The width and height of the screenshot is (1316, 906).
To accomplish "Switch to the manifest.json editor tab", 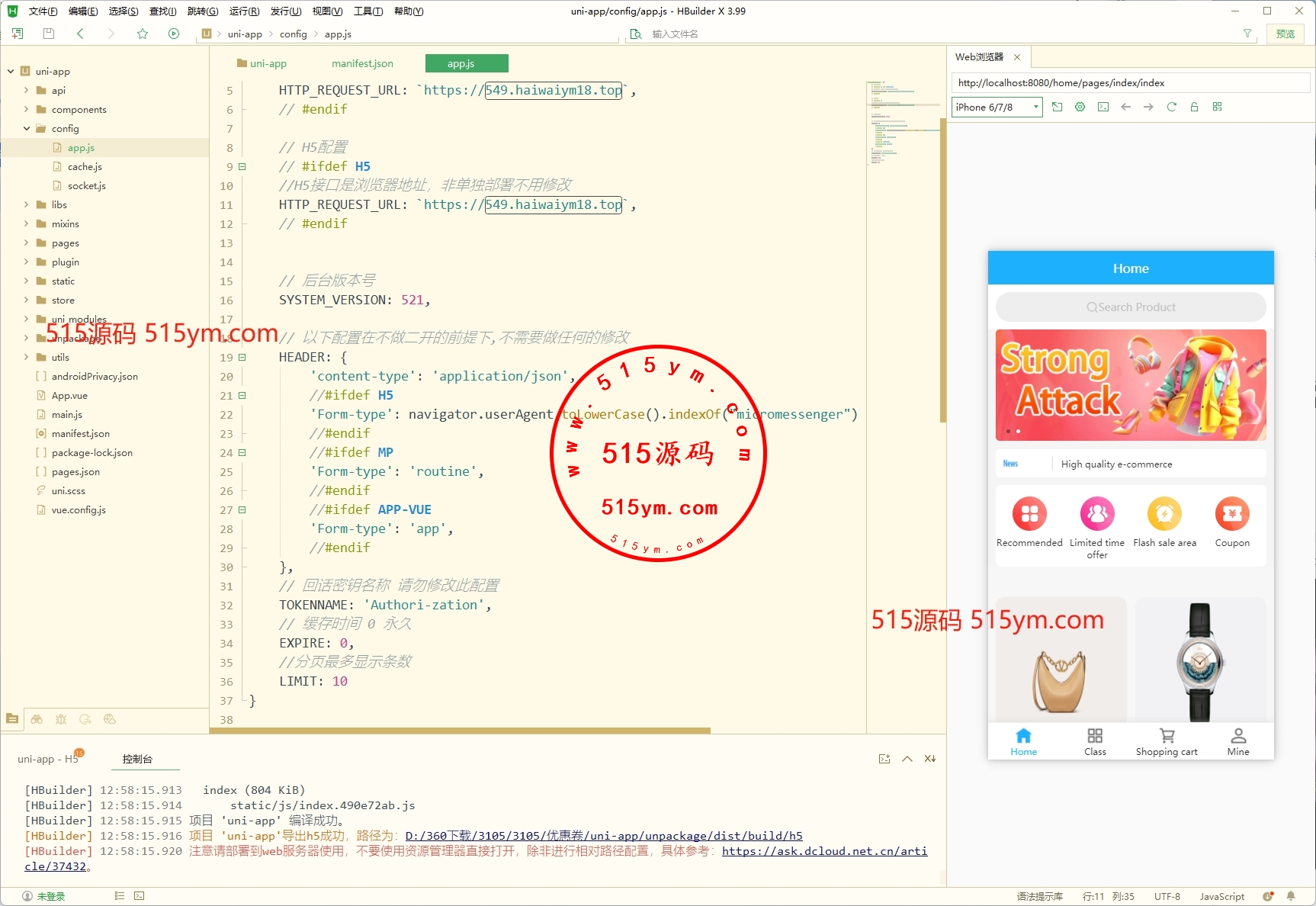I will [362, 63].
